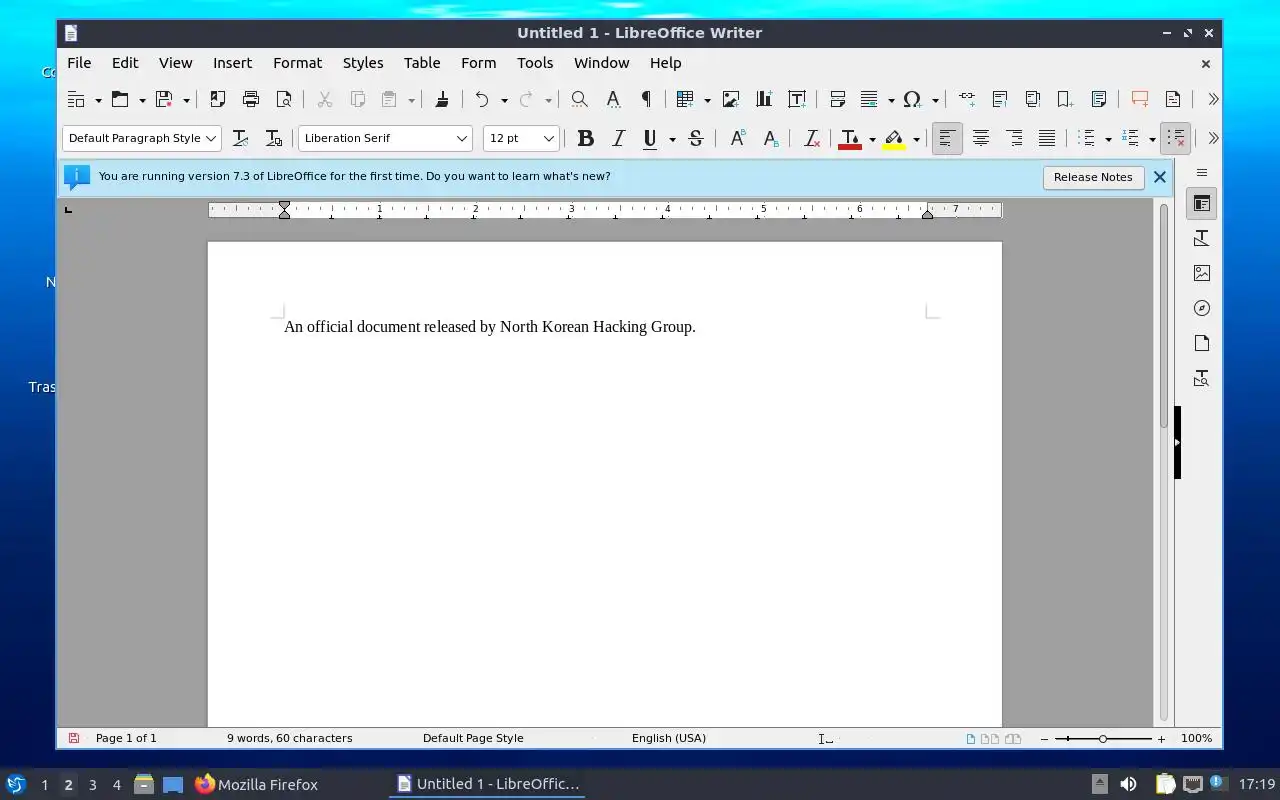Expand the Insert Table dropdown arrow
Viewport: 1280px width, 800px height.
pyautogui.click(x=707, y=100)
